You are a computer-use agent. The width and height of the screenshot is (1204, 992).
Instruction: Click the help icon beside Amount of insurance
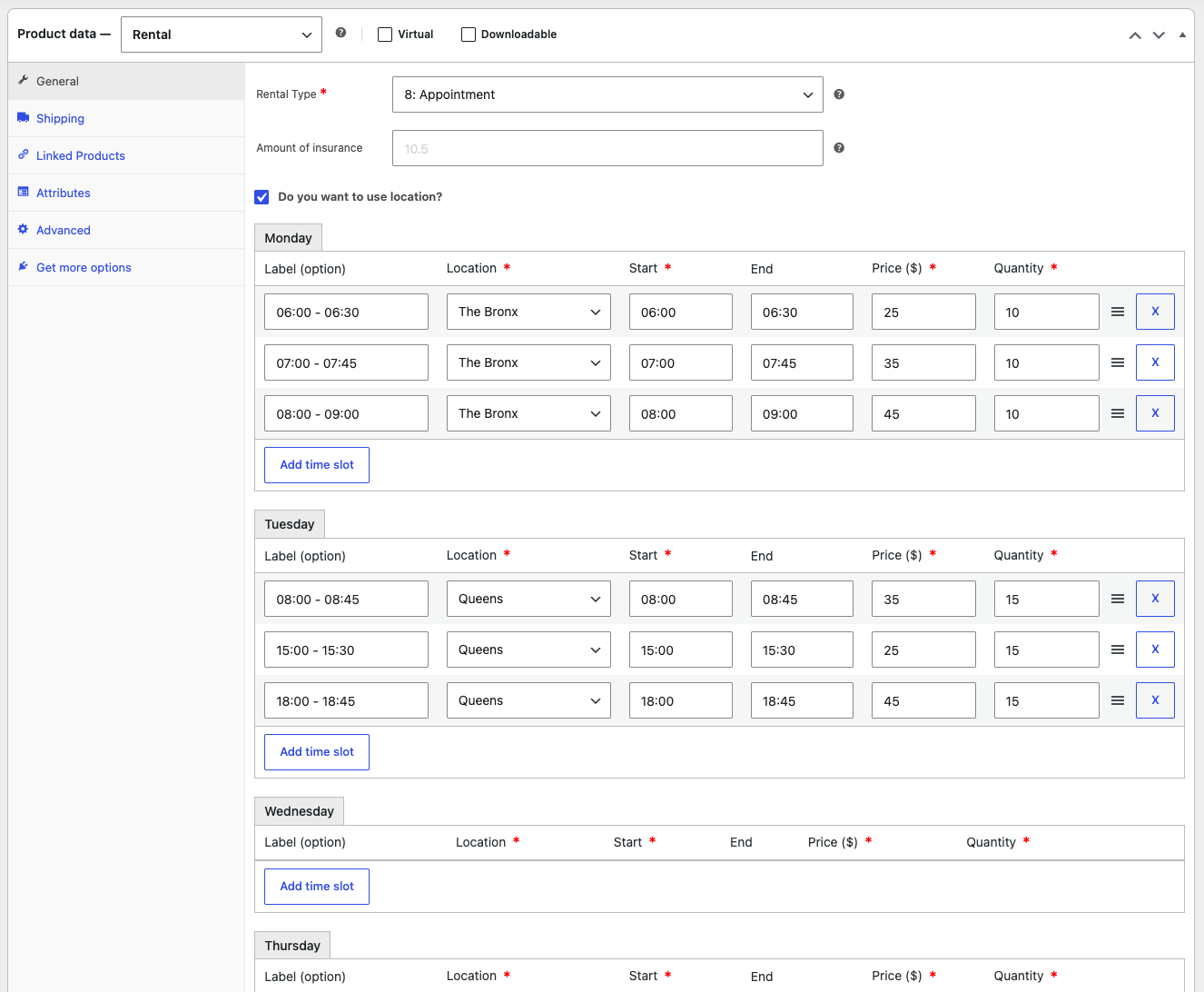pyautogui.click(x=839, y=148)
